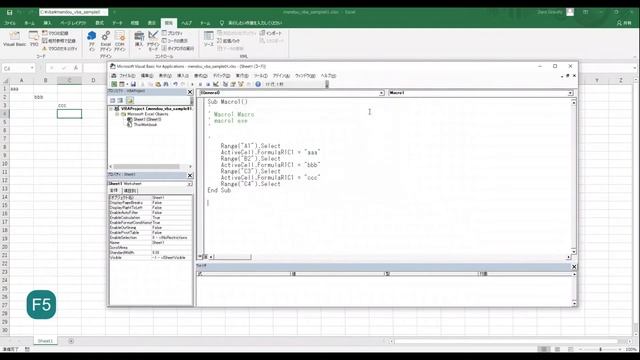Click インポート in the XML group
The image size is (640, 360).
click(x=271, y=33)
